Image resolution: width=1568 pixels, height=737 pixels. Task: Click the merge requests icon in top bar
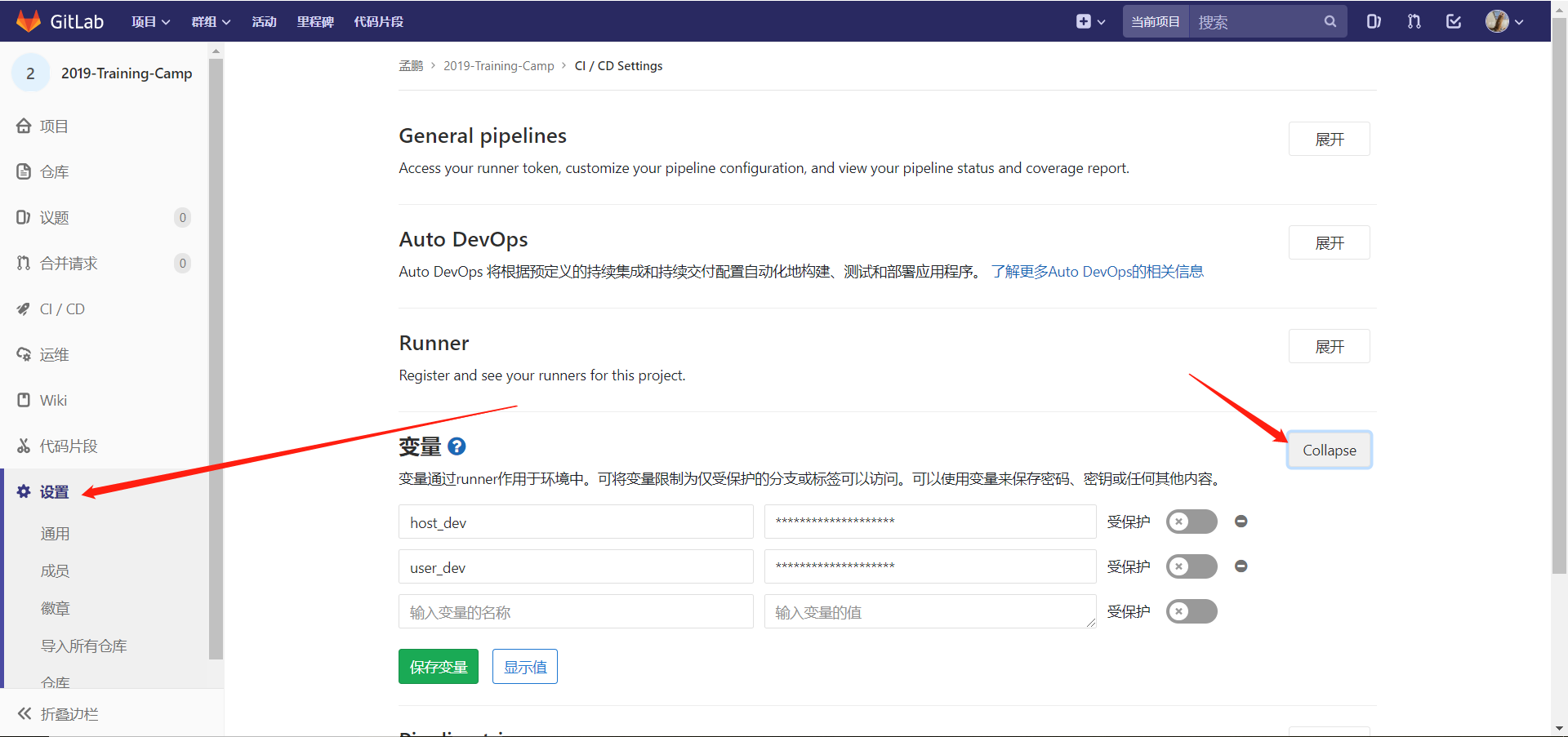tap(1414, 21)
